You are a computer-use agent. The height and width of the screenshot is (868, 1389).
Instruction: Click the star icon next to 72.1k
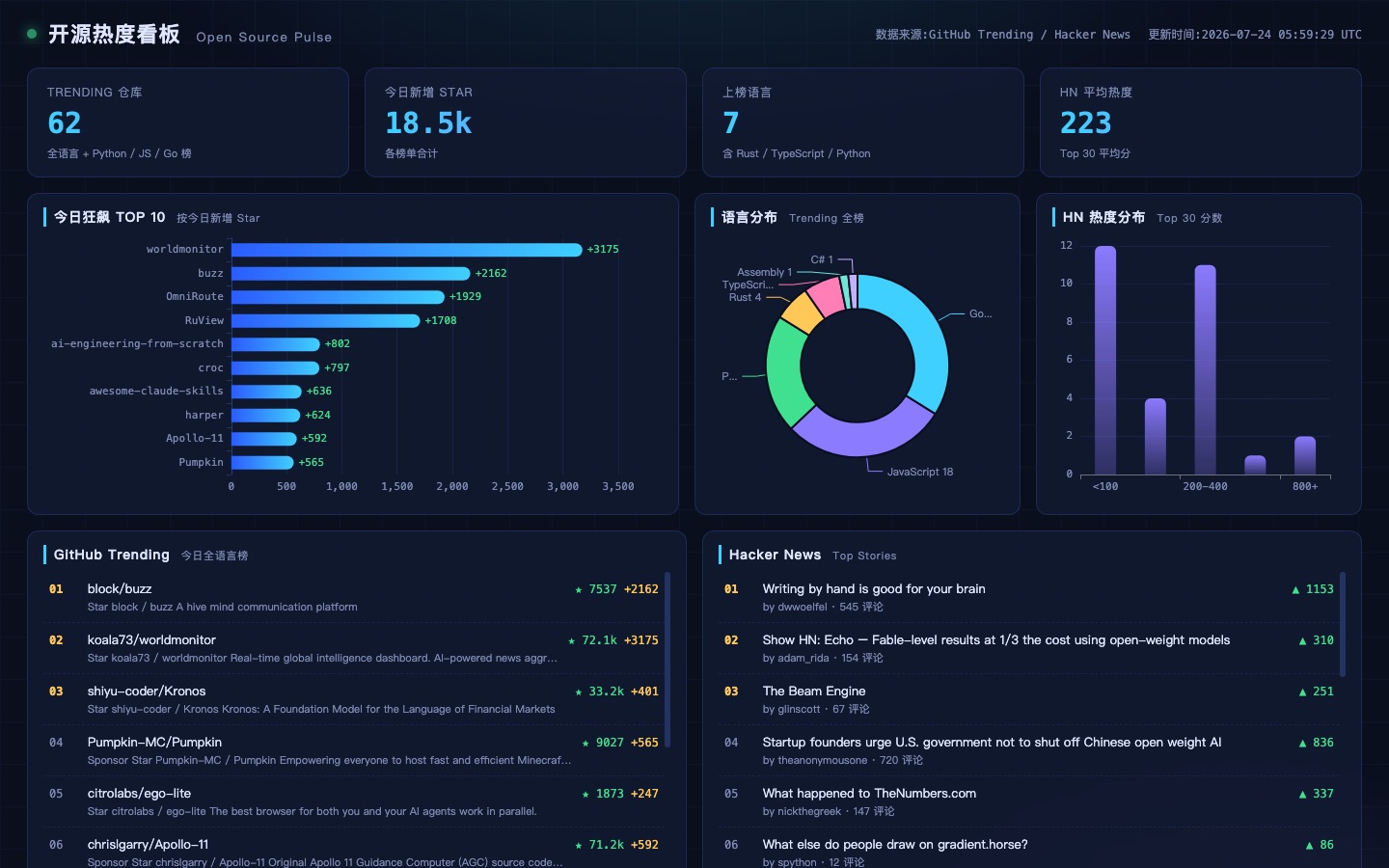[572, 640]
